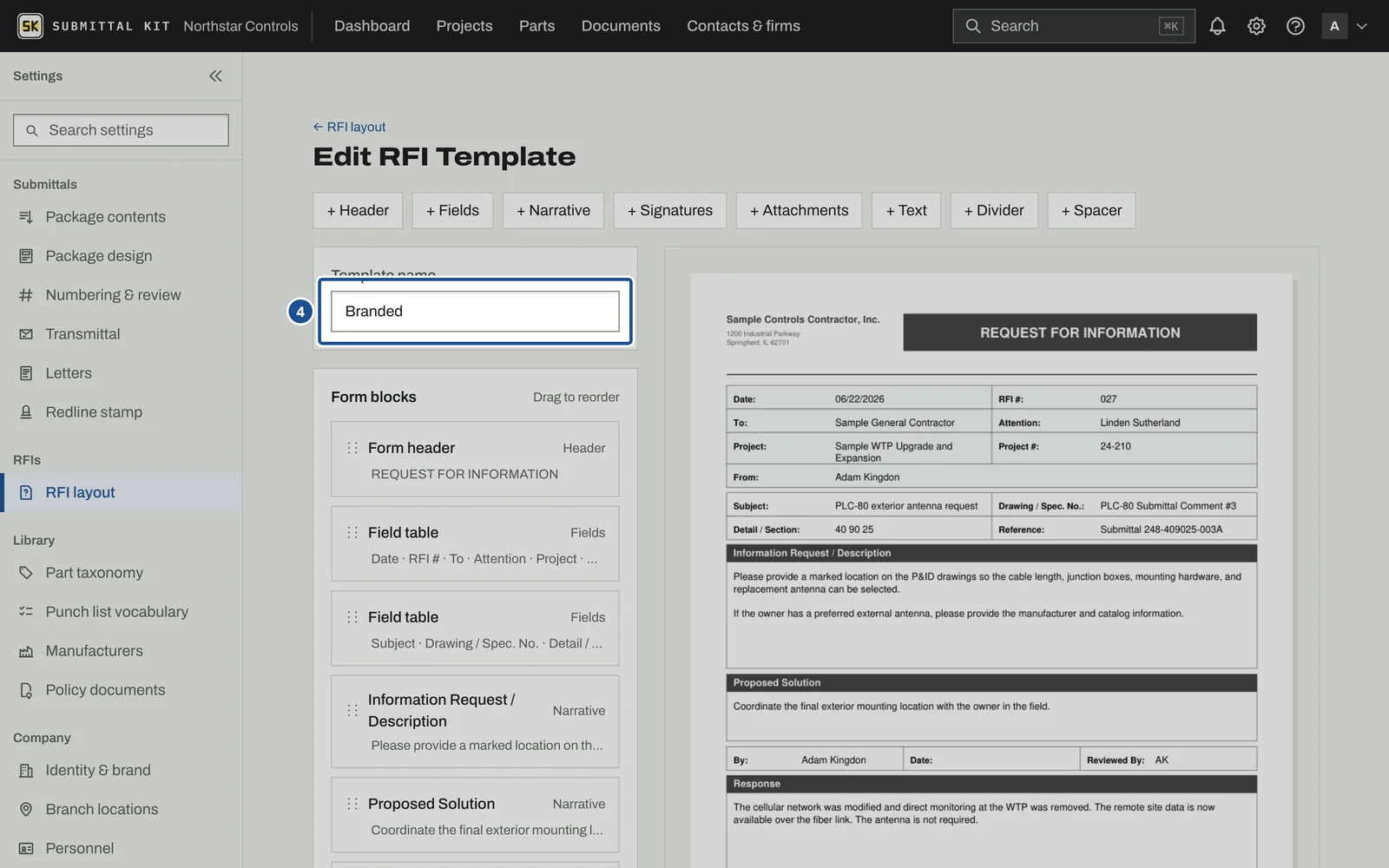
Task: Click the Numbering & review hash icon
Action: point(26,295)
